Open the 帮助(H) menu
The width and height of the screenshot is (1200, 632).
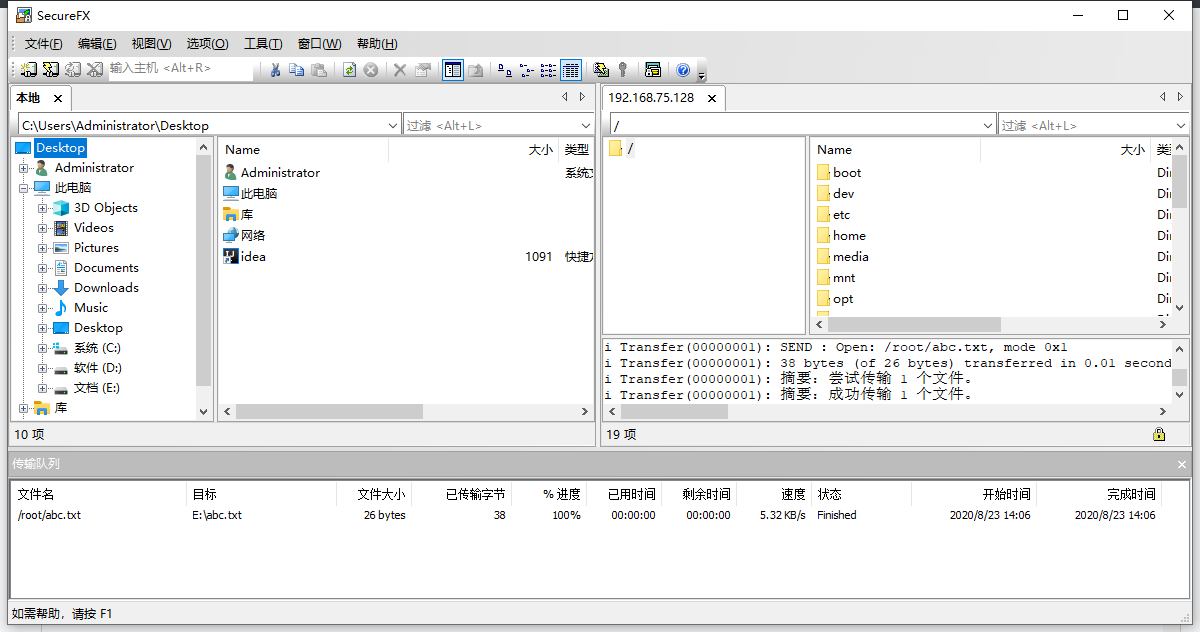tap(377, 44)
